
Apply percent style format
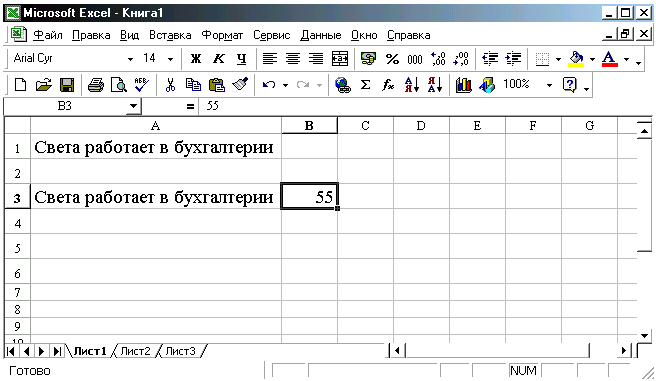point(392,59)
